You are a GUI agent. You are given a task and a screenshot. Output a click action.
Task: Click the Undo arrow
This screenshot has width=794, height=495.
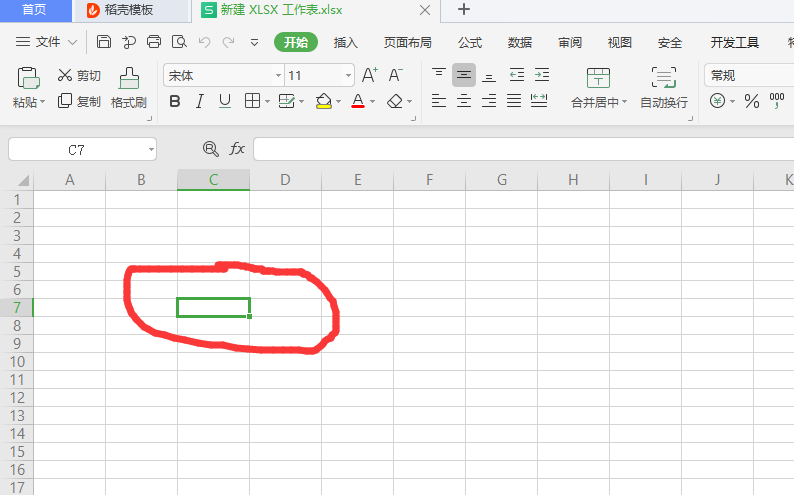204,42
